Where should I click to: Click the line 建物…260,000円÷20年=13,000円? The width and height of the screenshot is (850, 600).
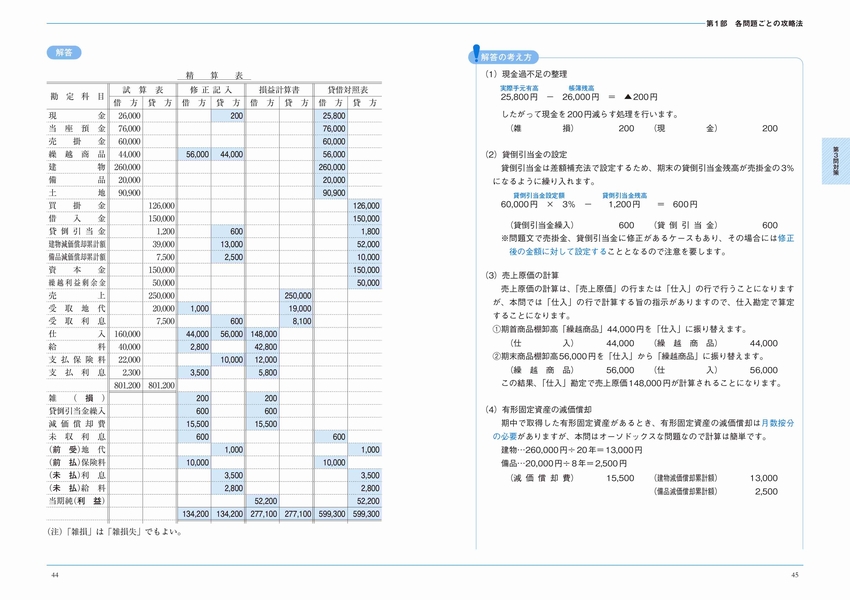click(571, 450)
